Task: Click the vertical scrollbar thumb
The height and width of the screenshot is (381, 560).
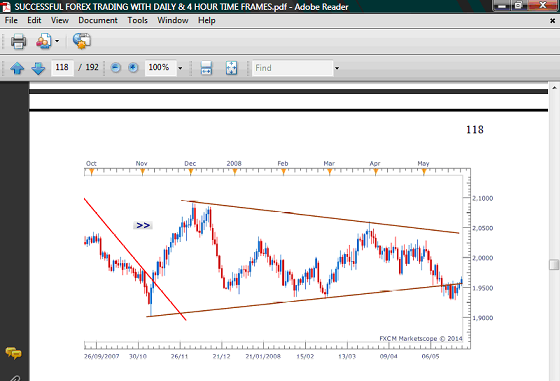Action: pyautogui.click(x=554, y=264)
